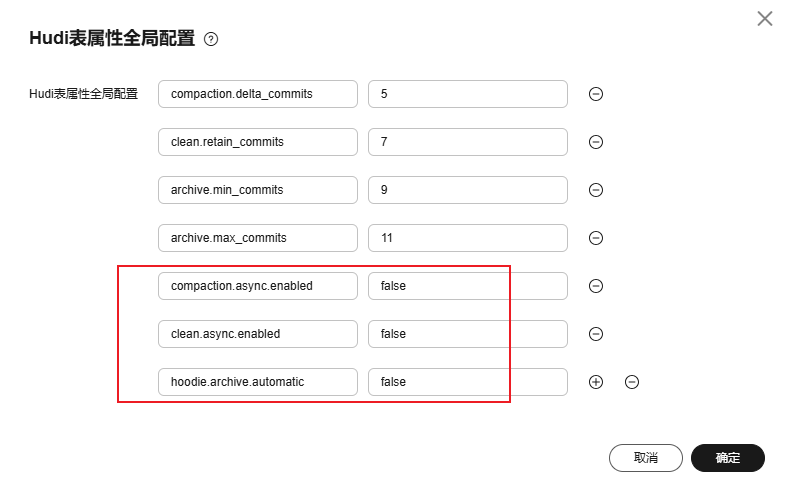
Task: Delete archive.min_commits entry with minus icon
Action: [596, 190]
